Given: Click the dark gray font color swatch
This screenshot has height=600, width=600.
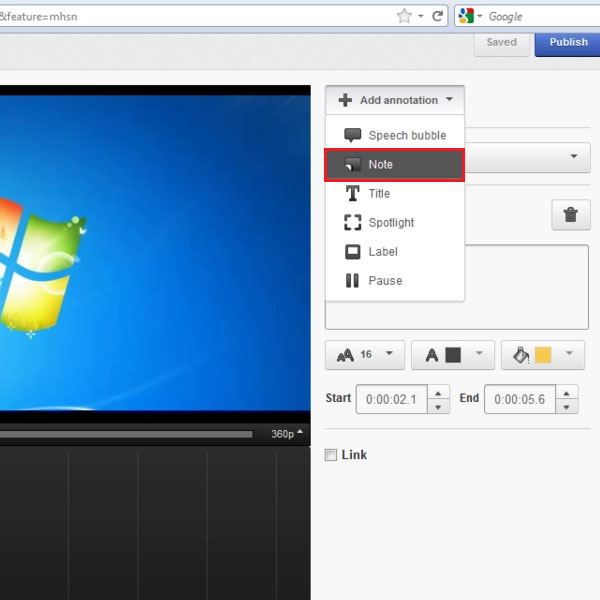Looking at the screenshot, I should [453, 355].
